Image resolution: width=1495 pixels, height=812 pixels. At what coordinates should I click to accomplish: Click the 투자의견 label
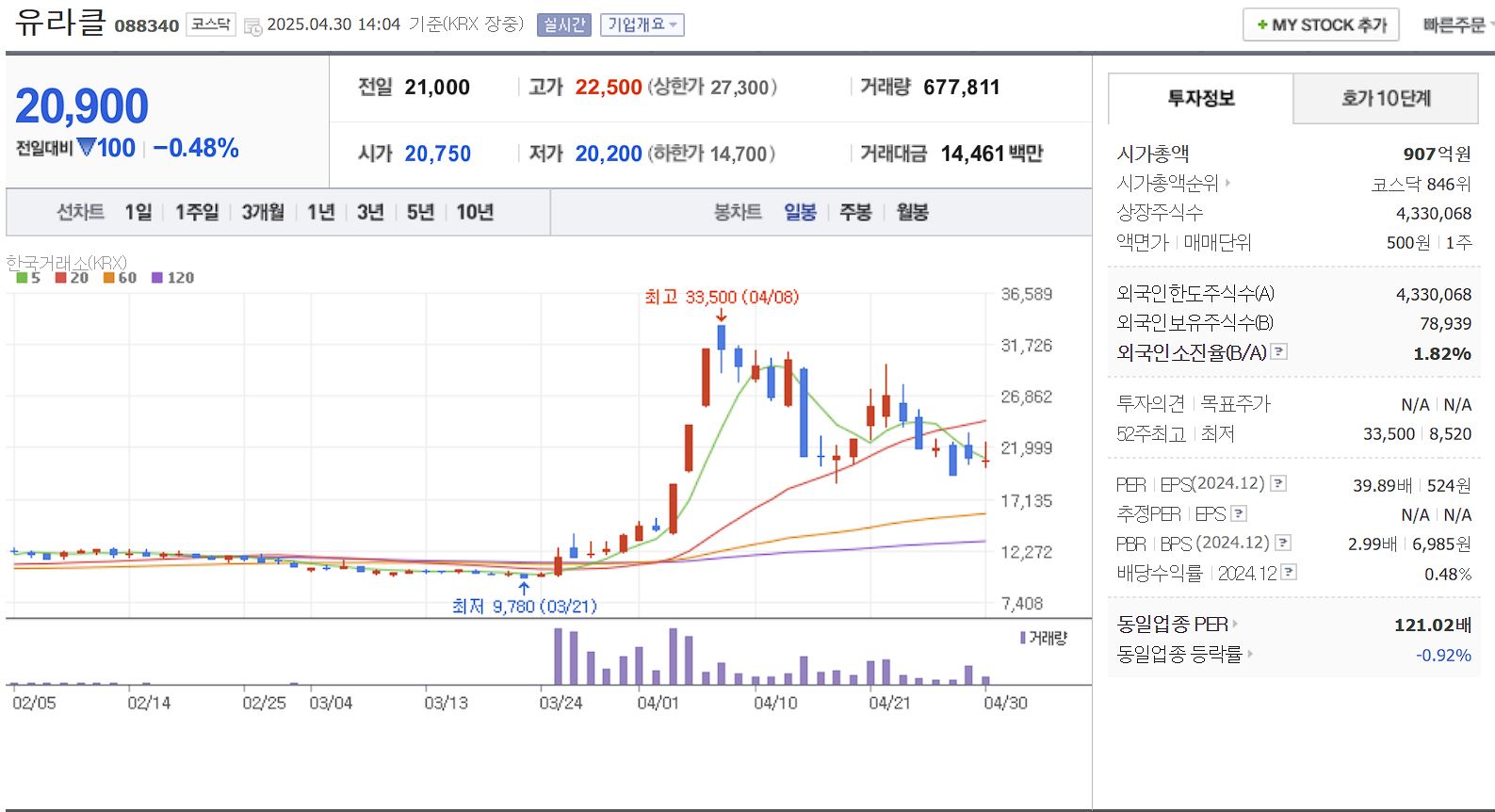[1151, 403]
